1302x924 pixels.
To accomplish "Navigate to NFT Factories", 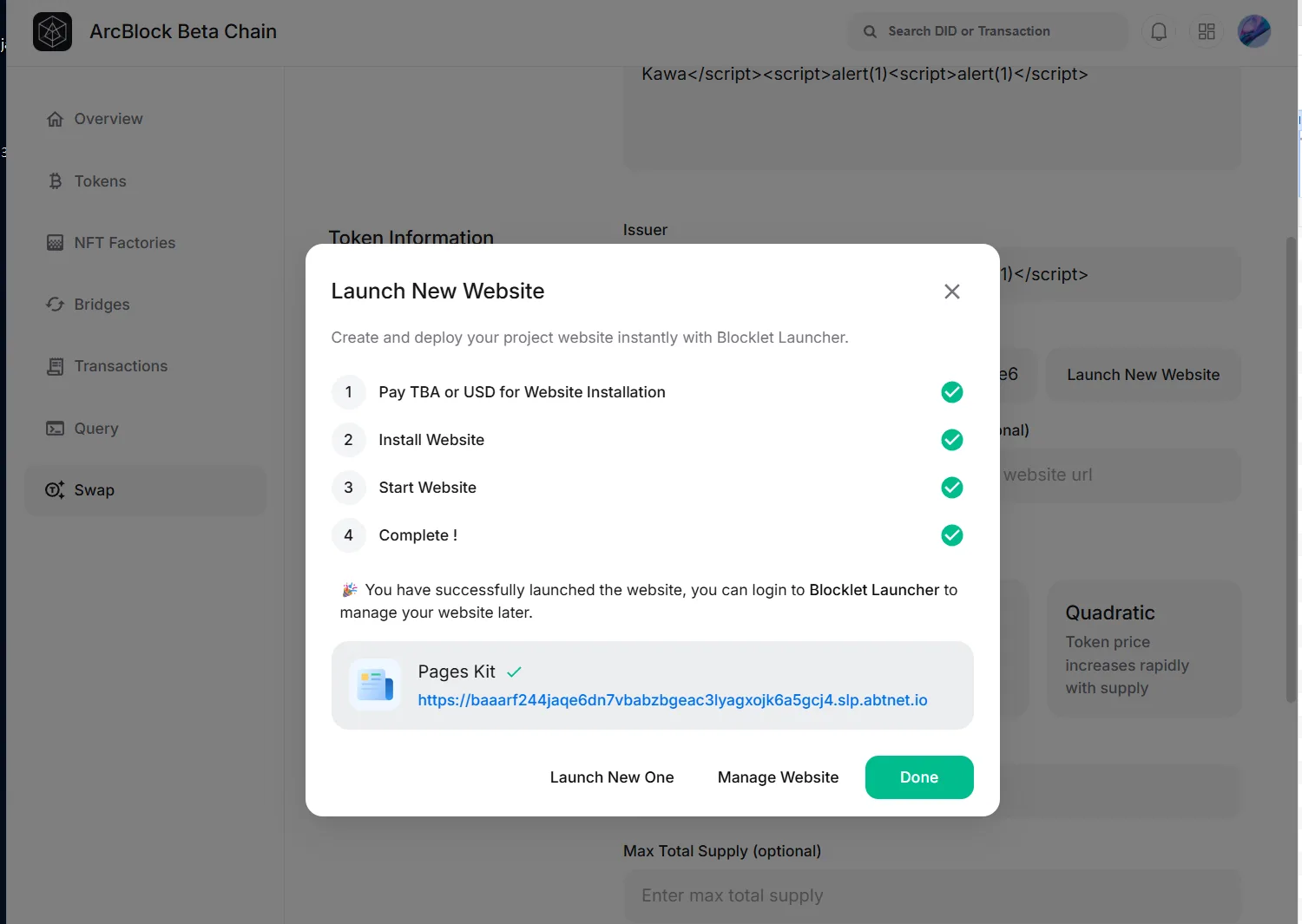I will (145, 243).
